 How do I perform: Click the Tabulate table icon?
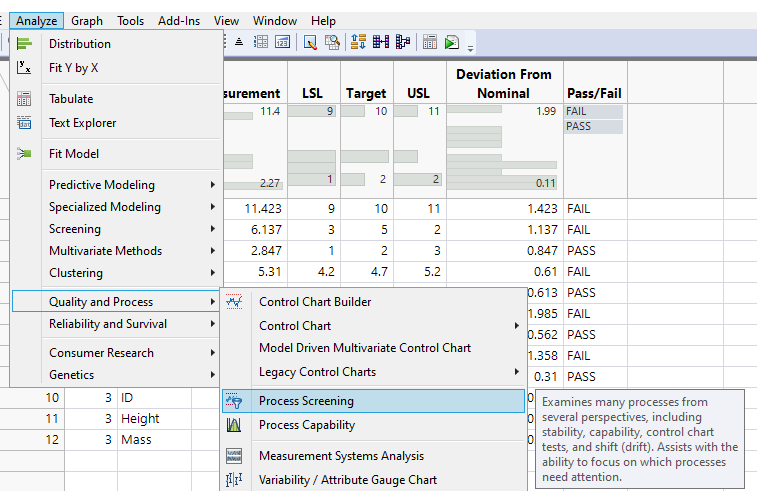25,99
